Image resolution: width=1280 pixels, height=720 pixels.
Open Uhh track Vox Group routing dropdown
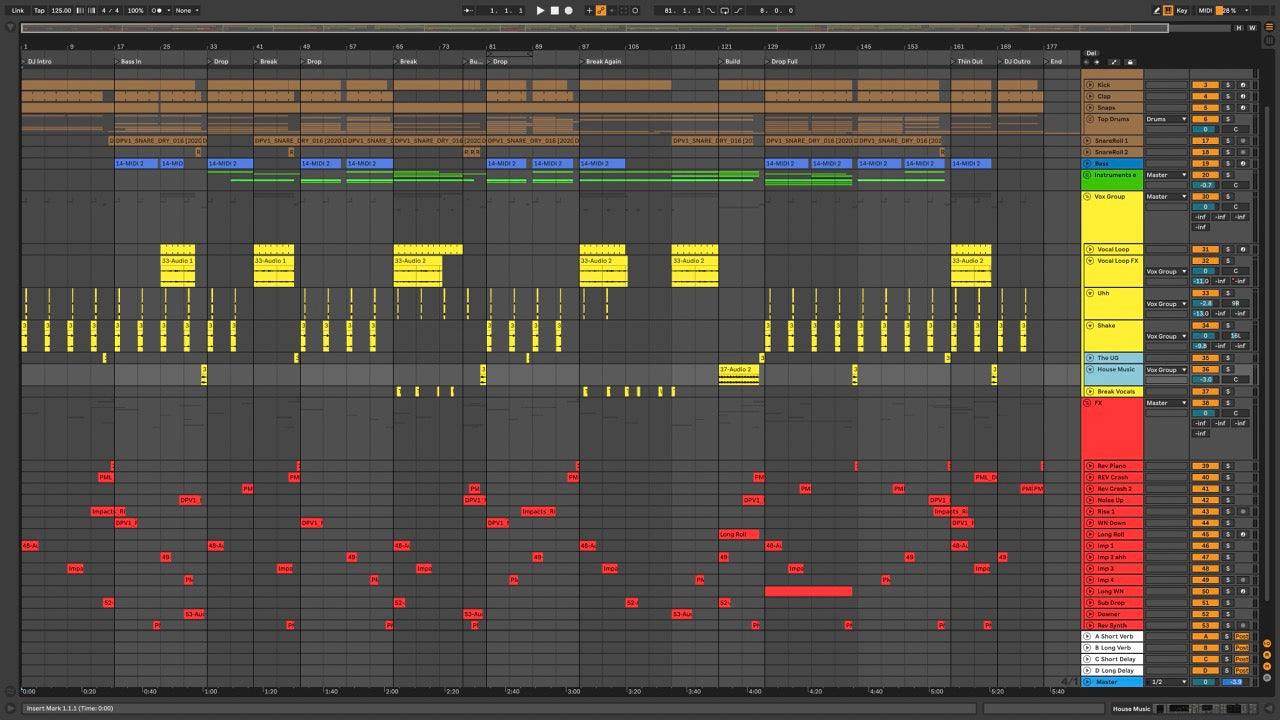point(1166,304)
